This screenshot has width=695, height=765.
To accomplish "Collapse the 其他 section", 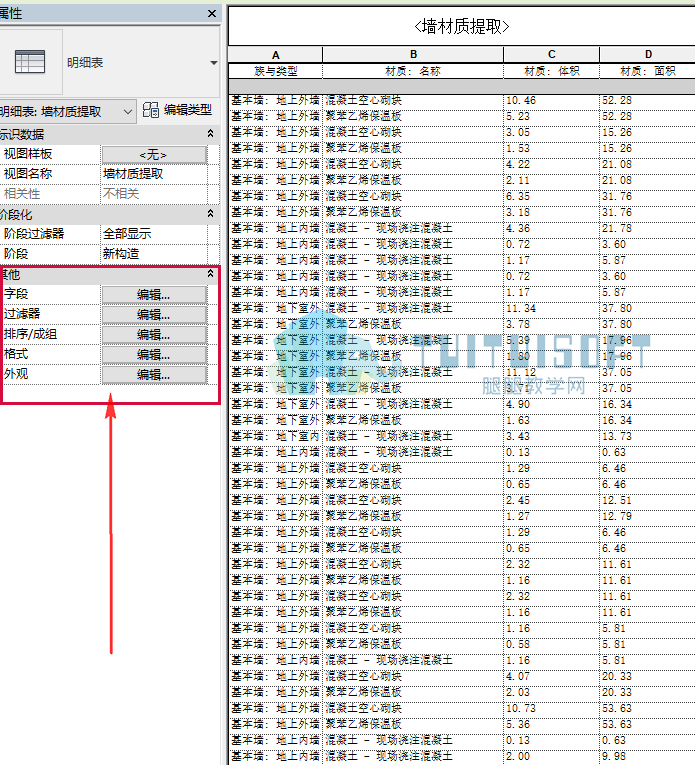I will (210, 274).
